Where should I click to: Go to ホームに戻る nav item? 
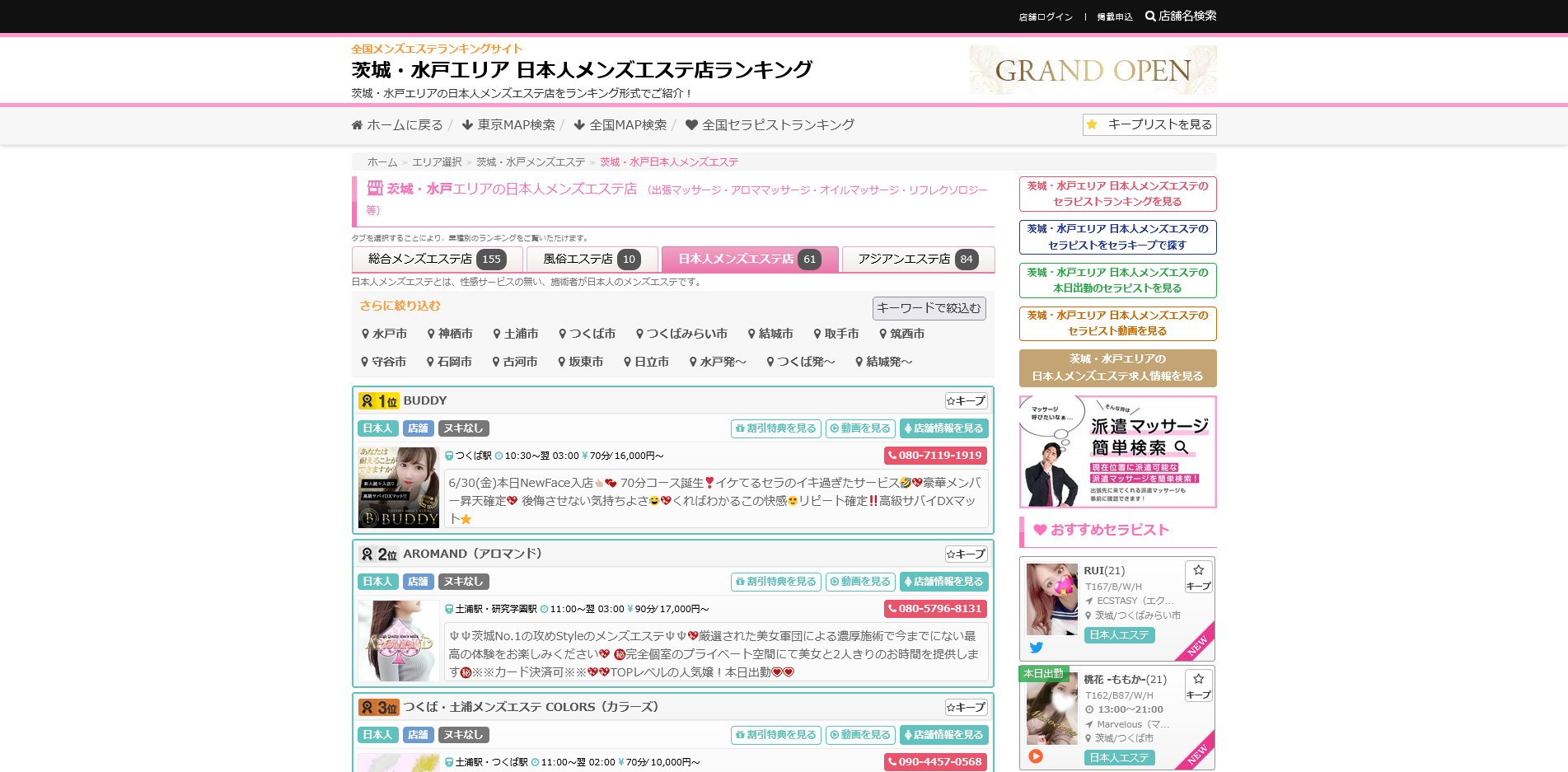point(397,124)
